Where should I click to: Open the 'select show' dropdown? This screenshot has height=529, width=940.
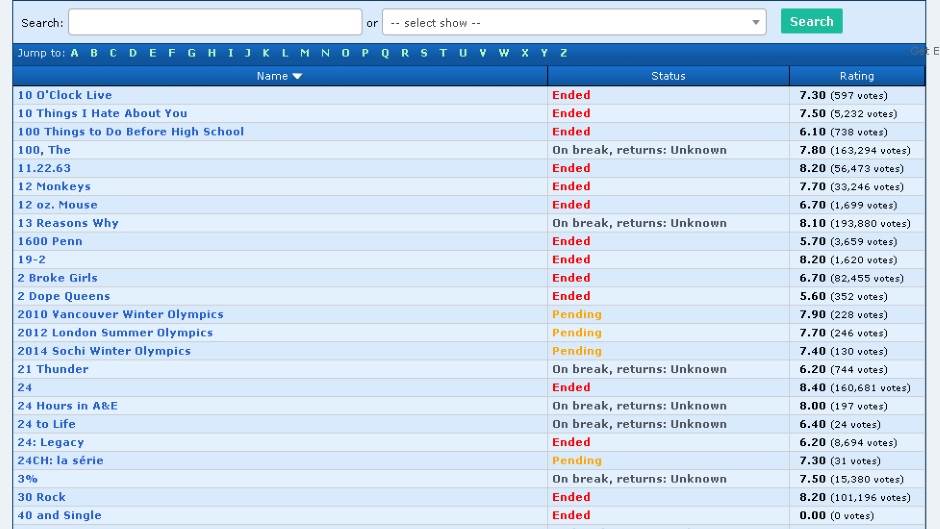(573, 22)
